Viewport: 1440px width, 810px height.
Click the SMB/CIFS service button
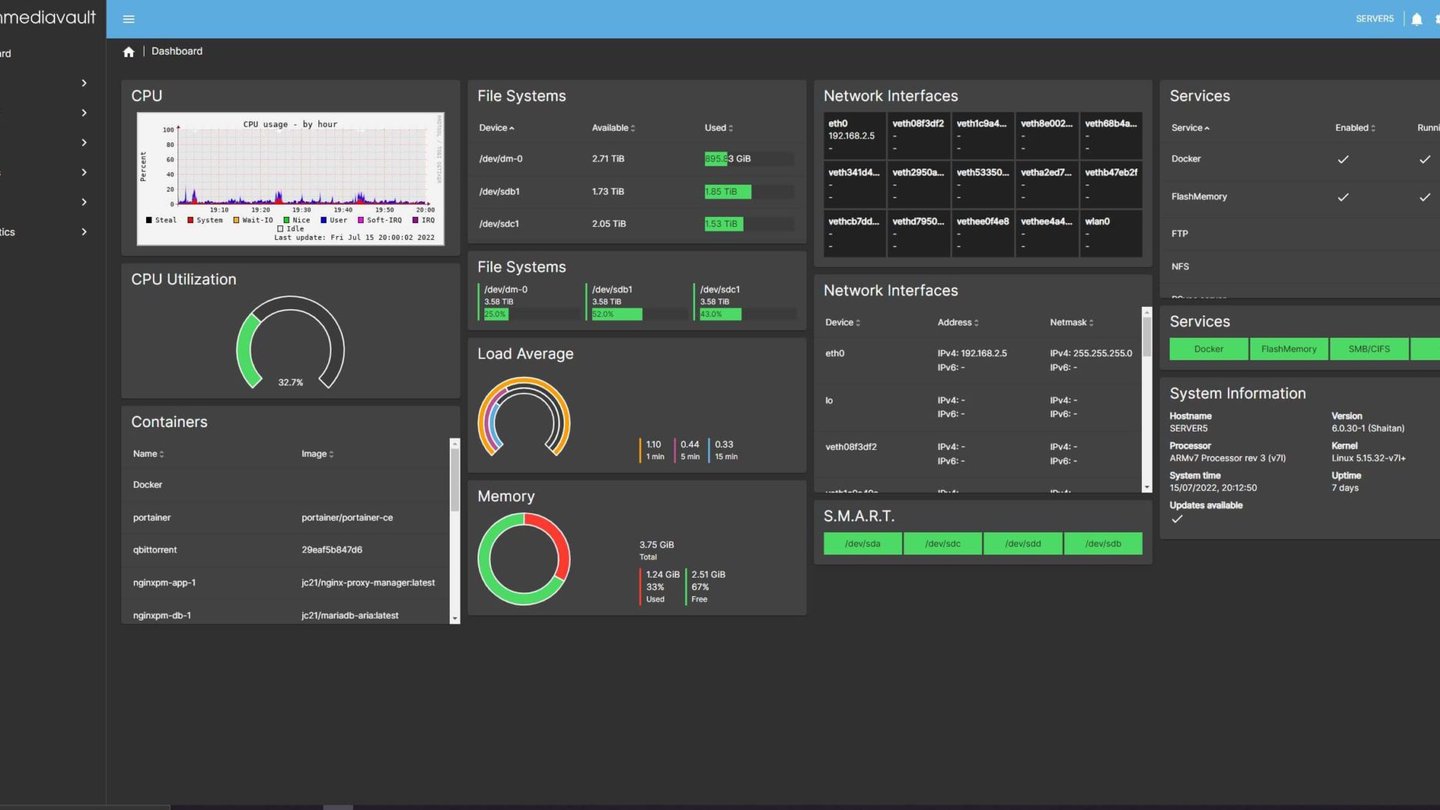click(1369, 349)
